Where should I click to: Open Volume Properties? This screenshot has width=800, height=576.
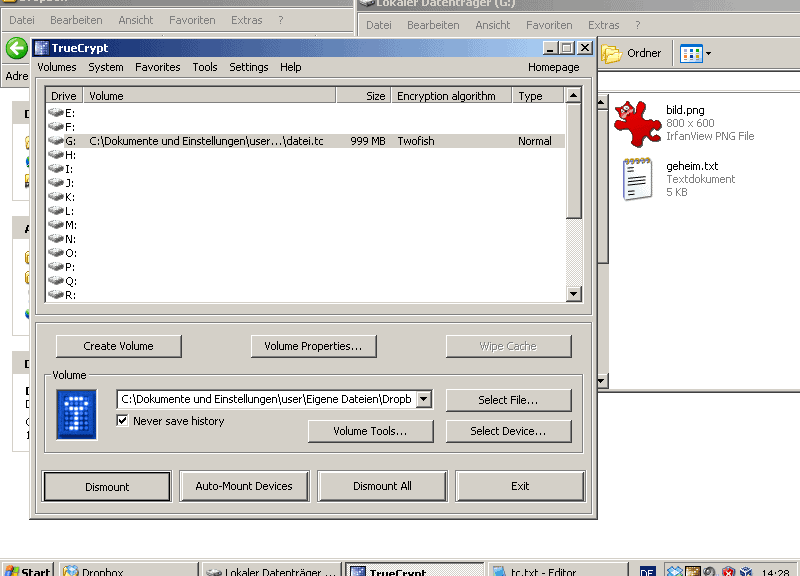pyautogui.click(x=313, y=346)
